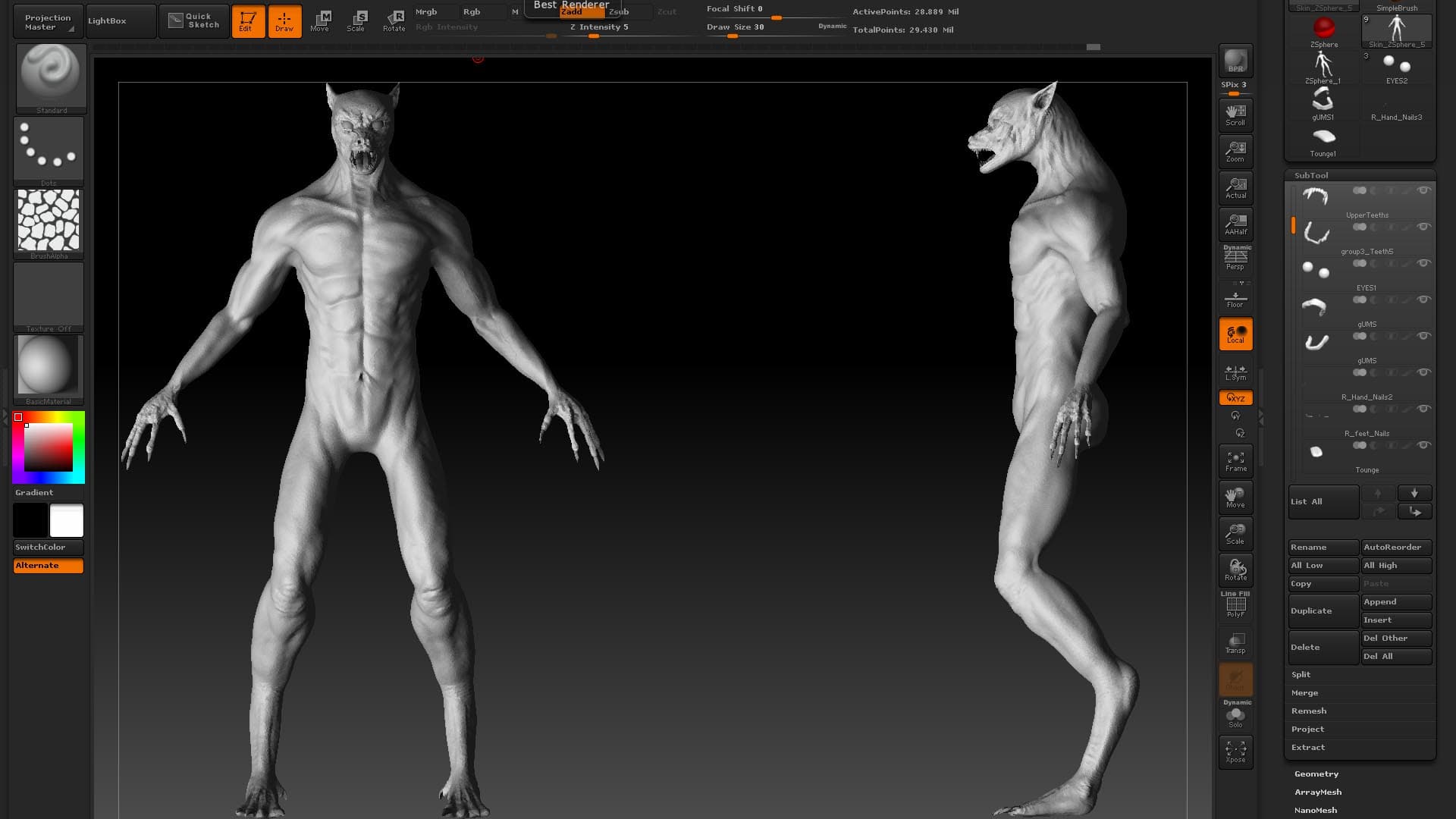
Task: Open the Standard brush thumbnail
Action: [51, 79]
